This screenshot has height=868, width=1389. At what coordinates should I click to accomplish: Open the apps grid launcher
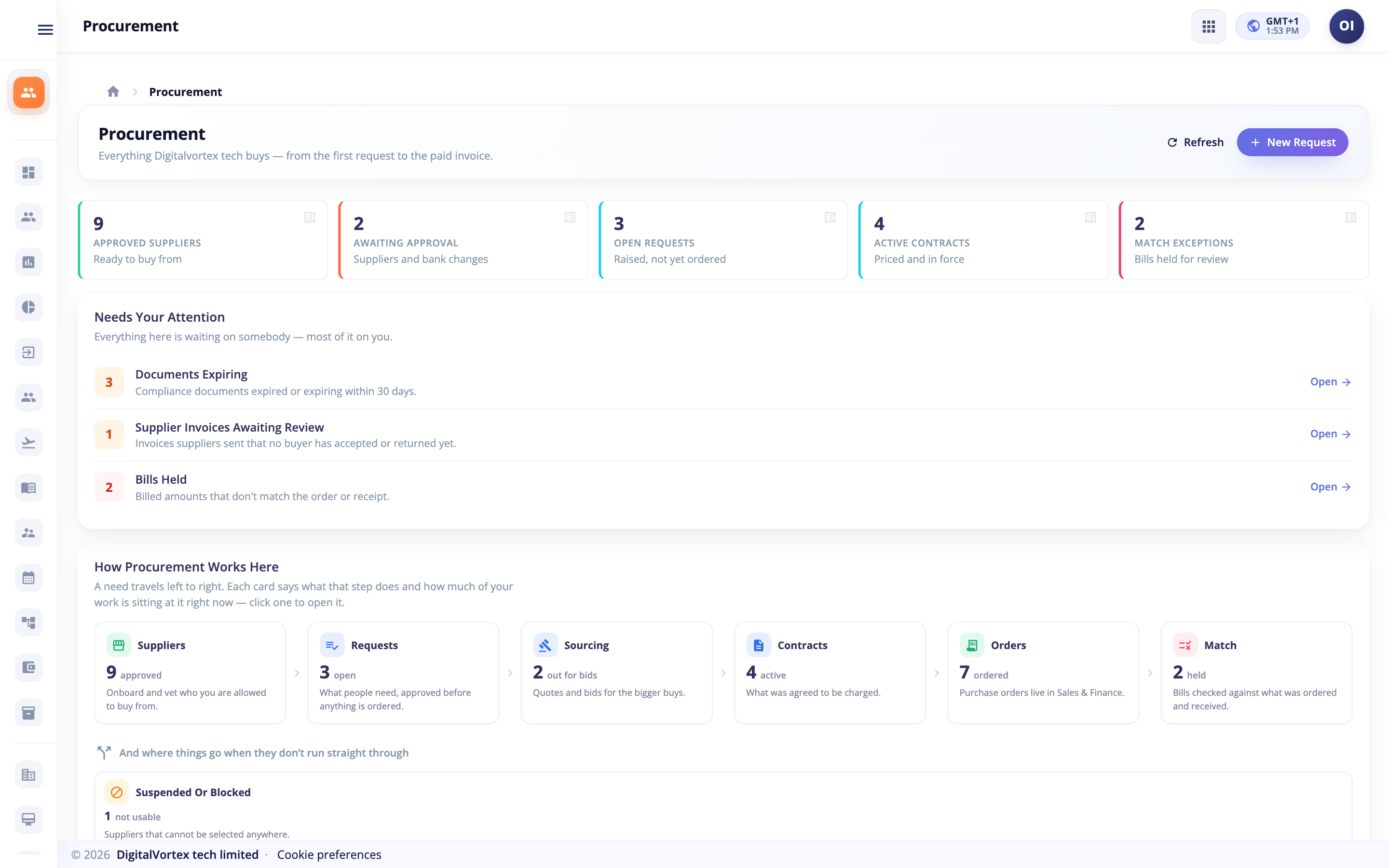pyautogui.click(x=1208, y=27)
